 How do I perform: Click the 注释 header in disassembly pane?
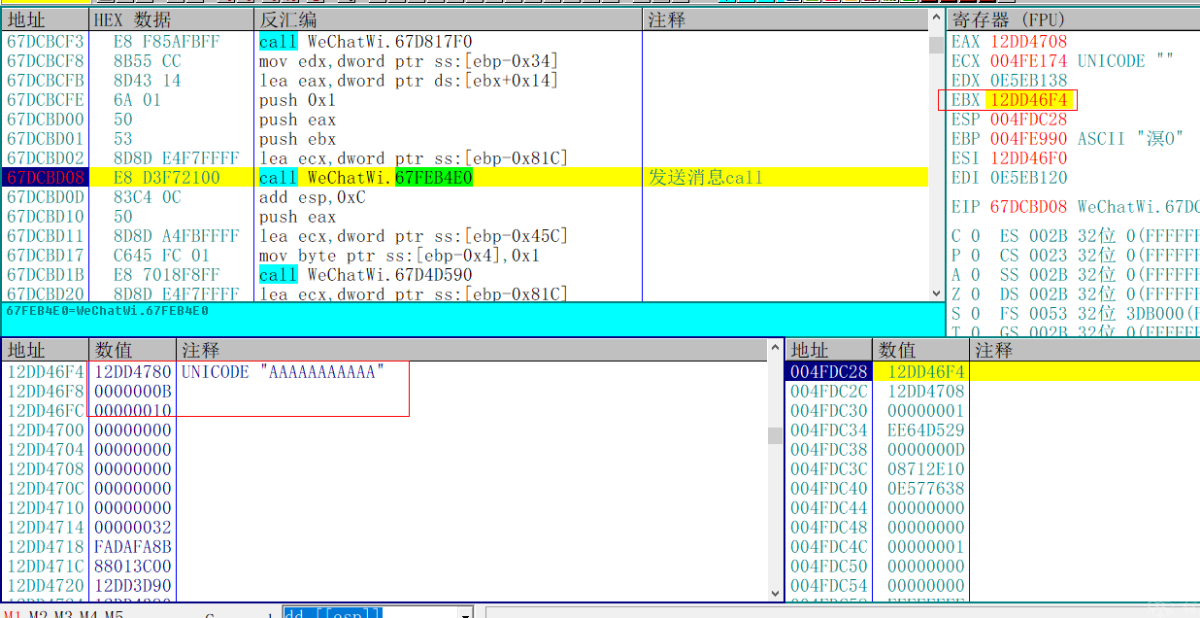(x=785, y=20)
